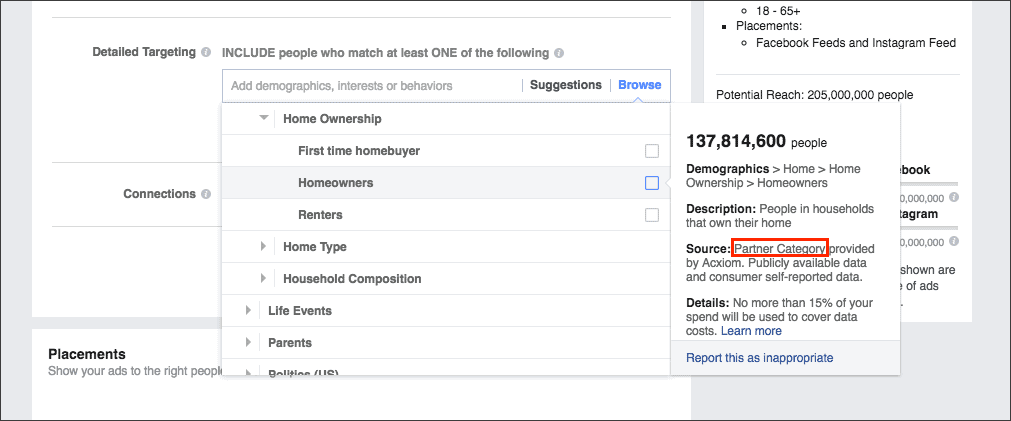The height and width of the screenshot is (421, 1011).
Task: Click the Add demographics, interests input field
Action: coord(373,86)
